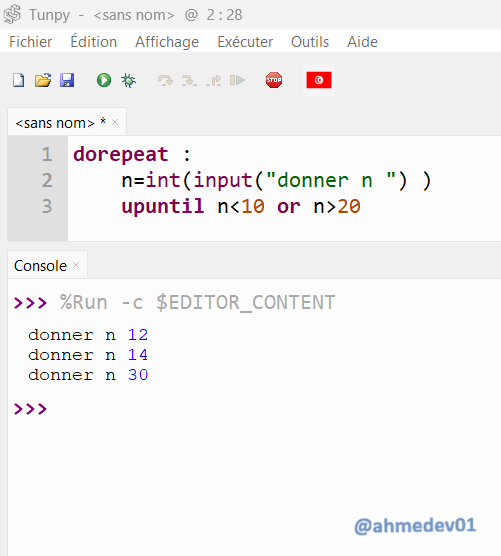Stop the program with the red STOP icon
501x556 pixels.
click(274, 80)
